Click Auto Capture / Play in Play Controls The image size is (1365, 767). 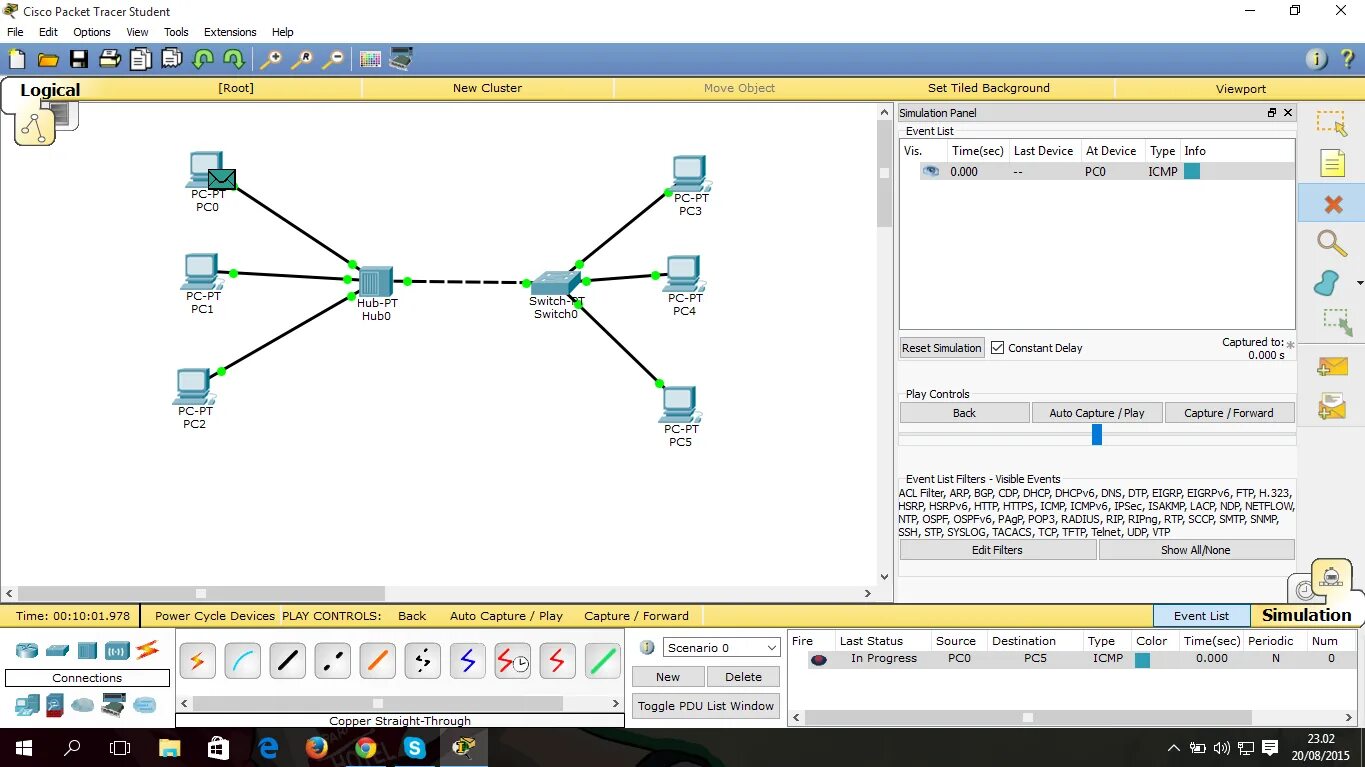[1097, 413]
